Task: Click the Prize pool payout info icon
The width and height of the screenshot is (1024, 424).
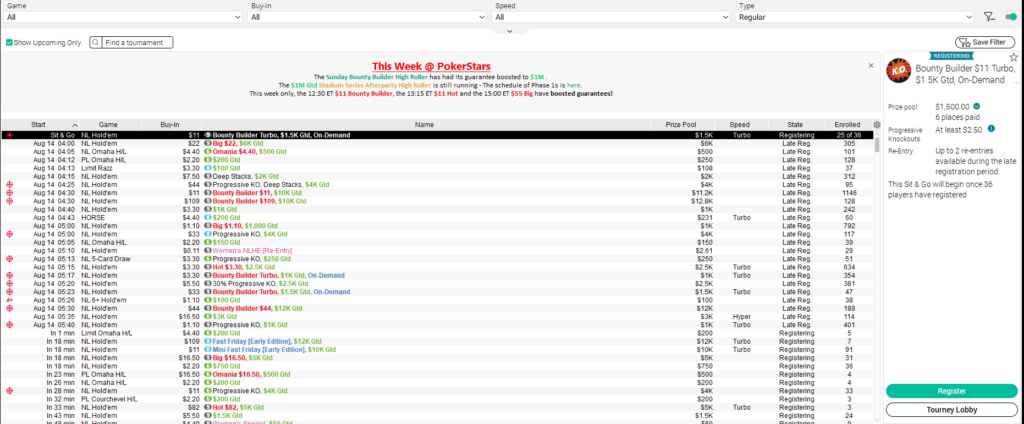Action: click(977, 105)
